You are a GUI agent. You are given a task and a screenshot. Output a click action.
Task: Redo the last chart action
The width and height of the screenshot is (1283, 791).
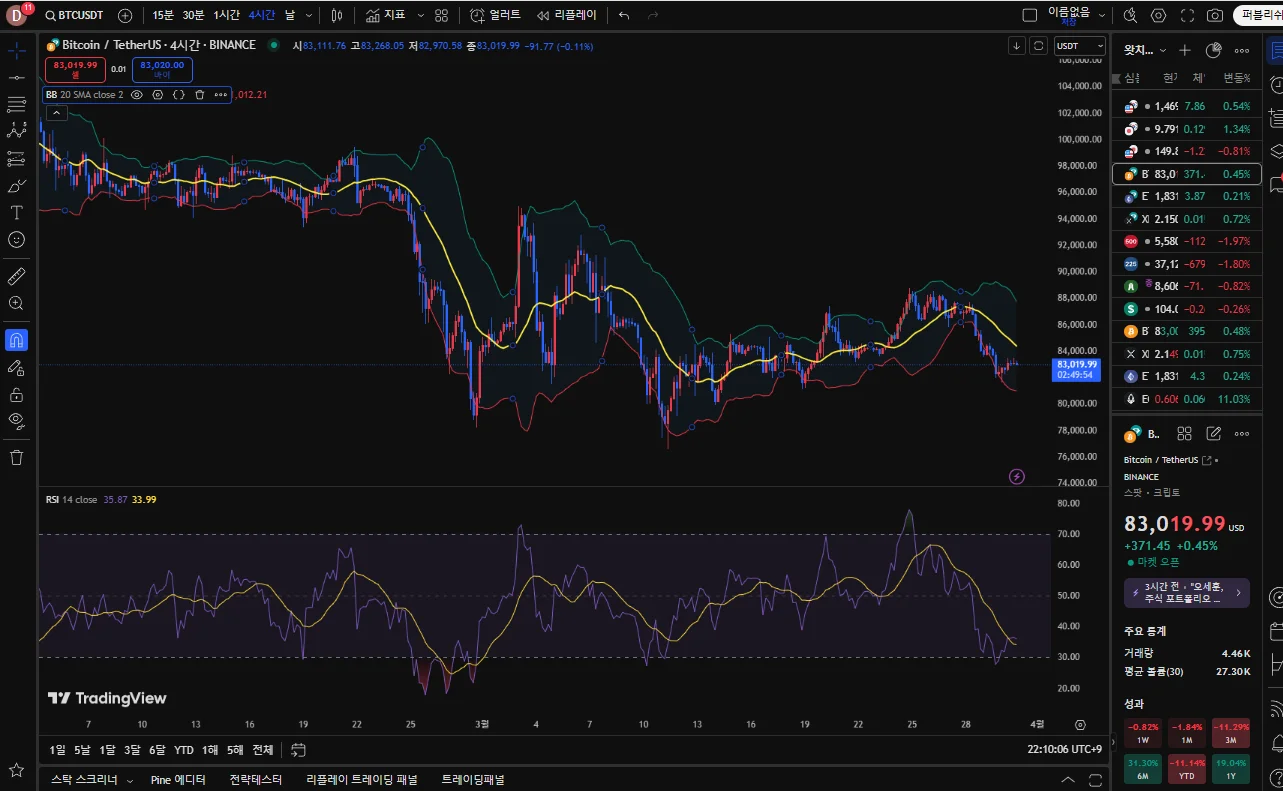(x=653, y=15)
